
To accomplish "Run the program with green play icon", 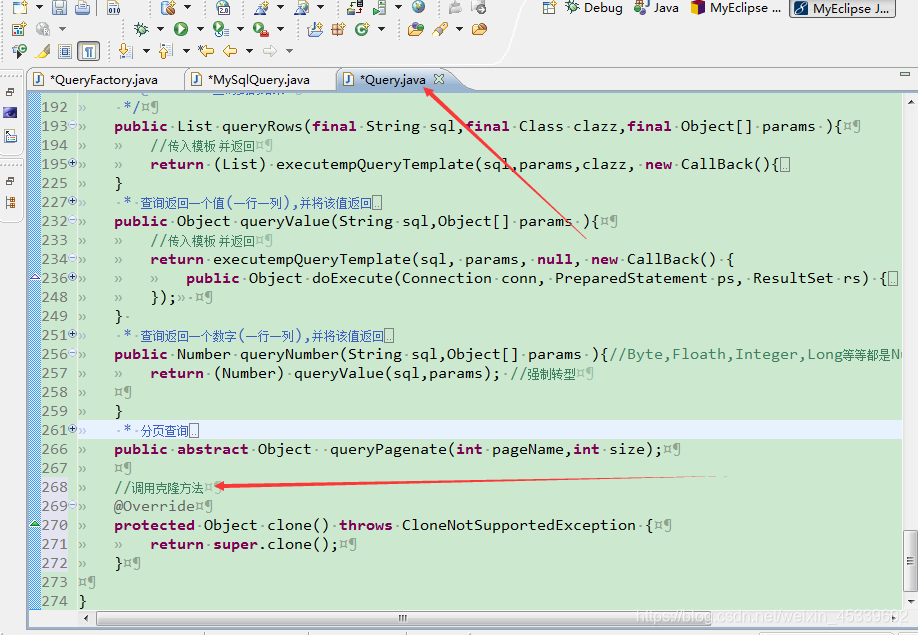I will click(x=181, y=29).
